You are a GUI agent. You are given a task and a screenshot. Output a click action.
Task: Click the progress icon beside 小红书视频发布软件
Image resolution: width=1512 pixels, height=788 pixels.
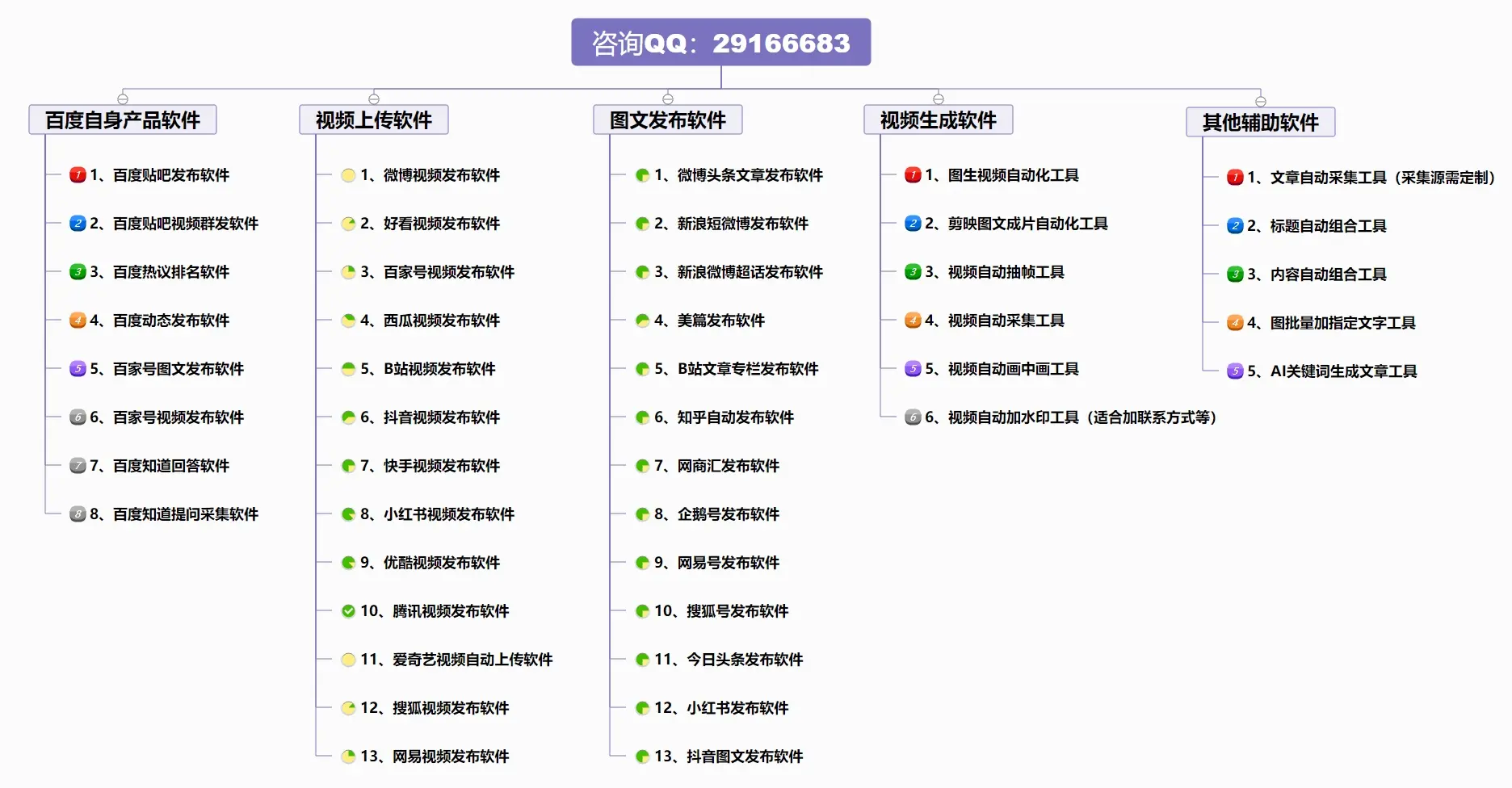point(348,514)
